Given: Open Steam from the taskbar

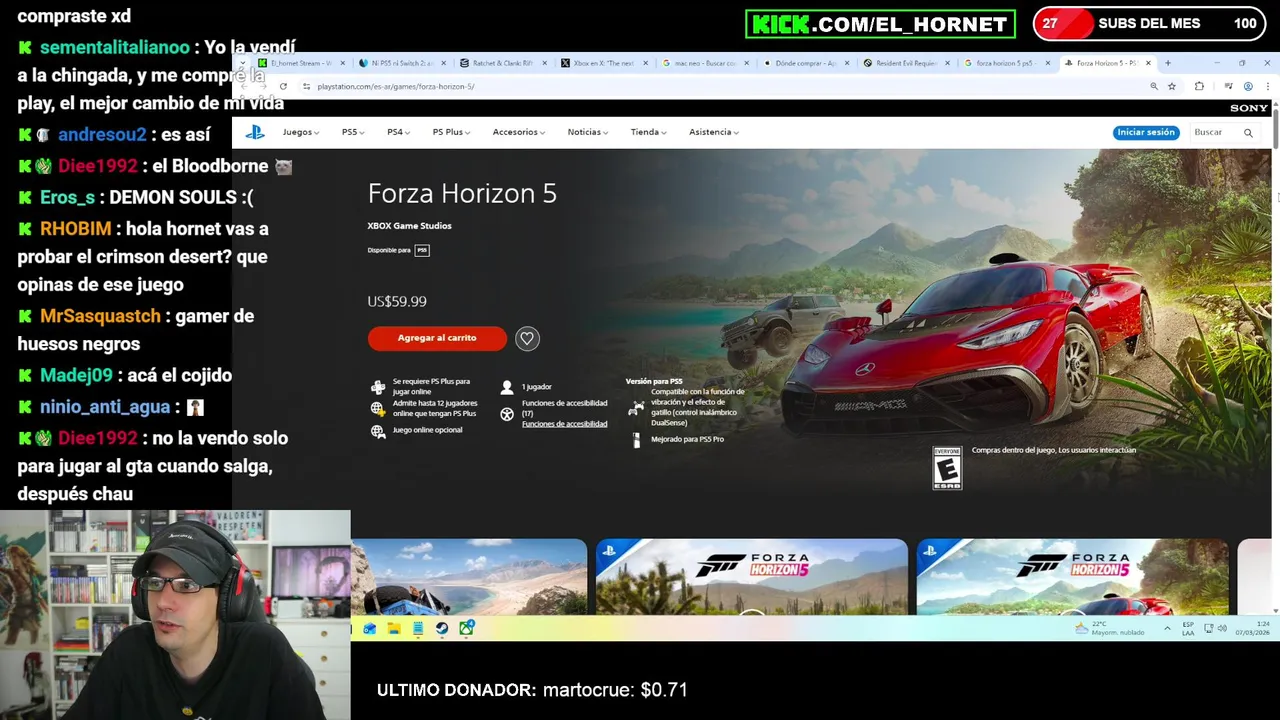Looking at the screenshot, I should 442,628.
